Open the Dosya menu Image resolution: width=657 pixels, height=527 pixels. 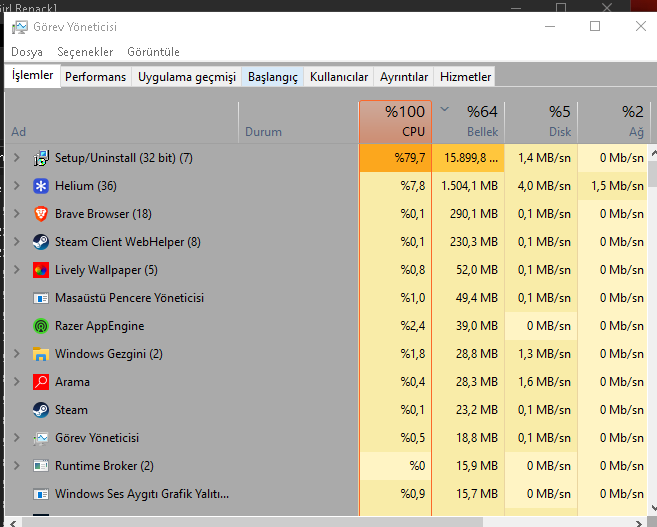pos(27,52)
